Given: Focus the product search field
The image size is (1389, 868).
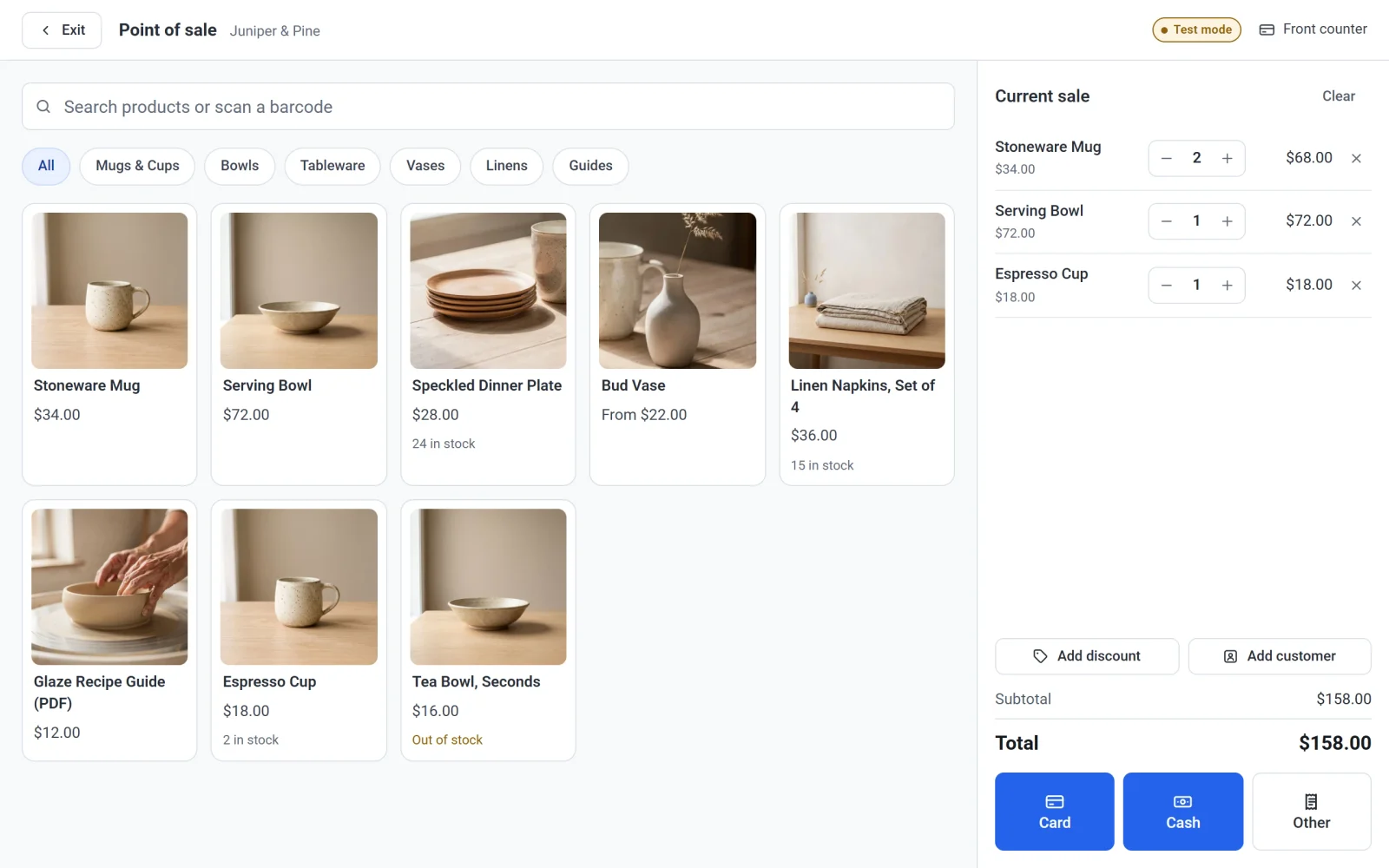Looking at the screenshot, I should click(488, 107).
